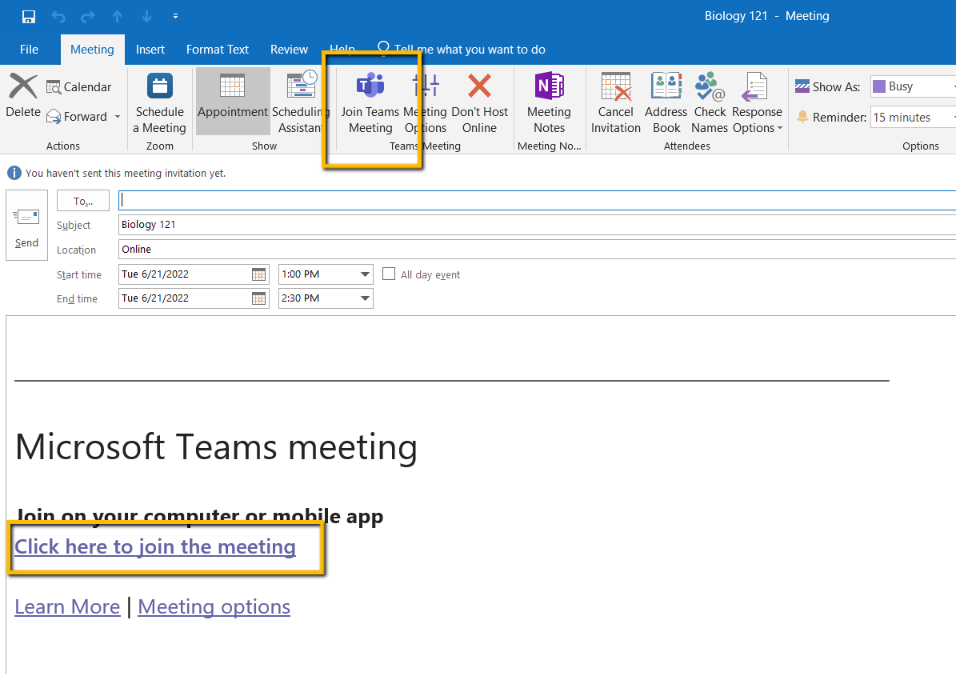Screen dimensions: 956x674
Task: Open Response Options dropdown
Action: click(x=757, y=102)
